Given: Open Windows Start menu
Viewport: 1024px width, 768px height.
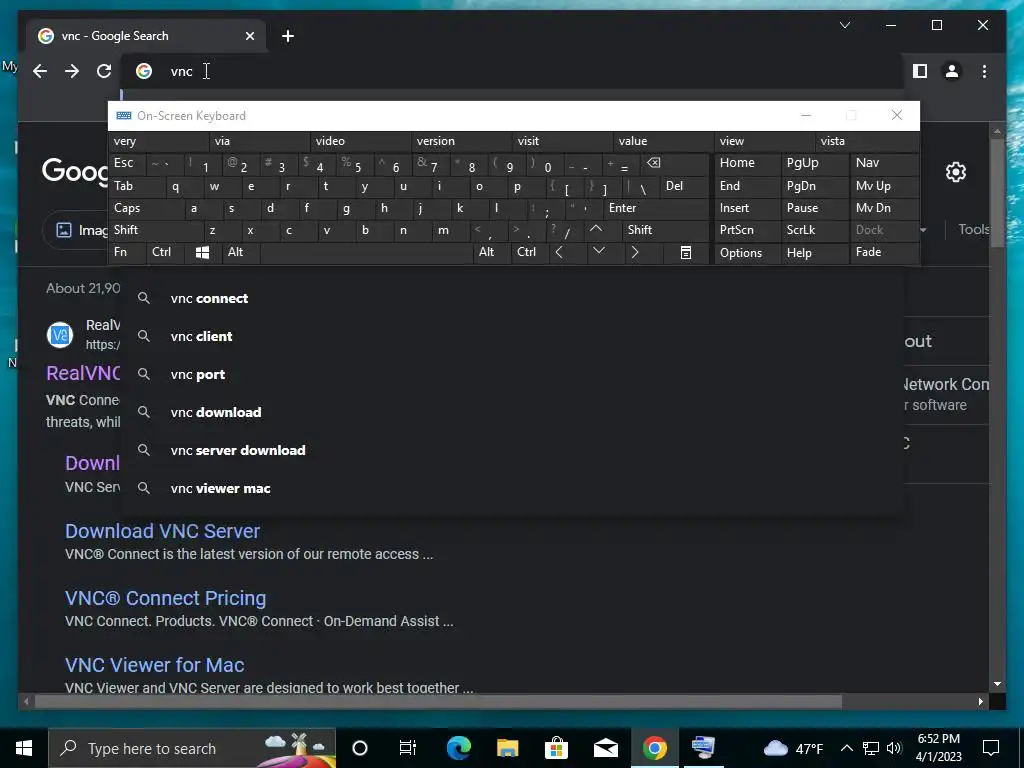Looking at the screenshot, I should pos(24,748).
